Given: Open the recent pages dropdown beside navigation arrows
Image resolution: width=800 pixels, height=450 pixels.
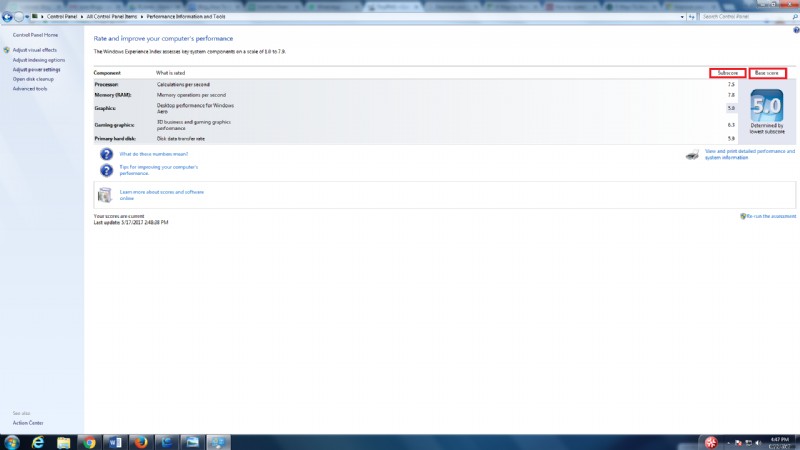Looking at the screenshot, I should 27,17.
